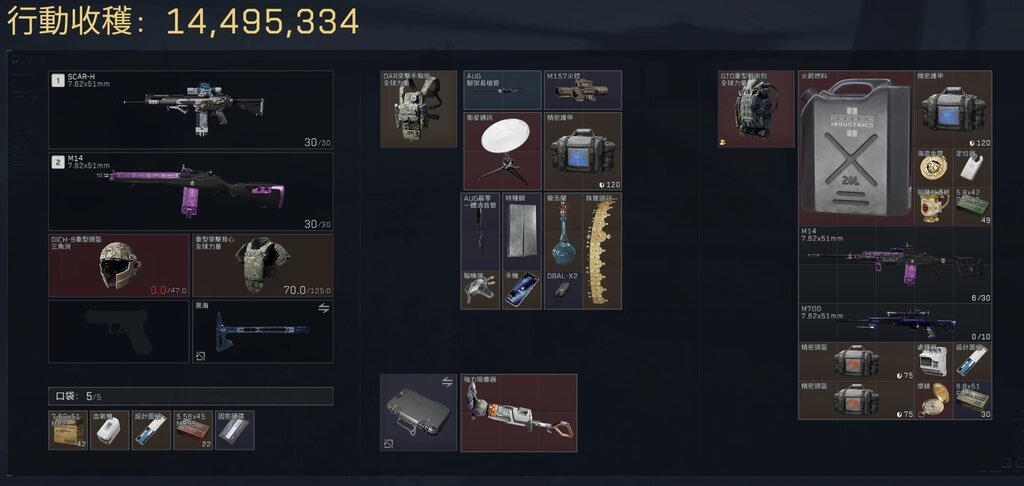The height and width of the screenshot is (486, 1024).
Task: Select the SCAR-H primary weapon slot
Action: point(191,110)
